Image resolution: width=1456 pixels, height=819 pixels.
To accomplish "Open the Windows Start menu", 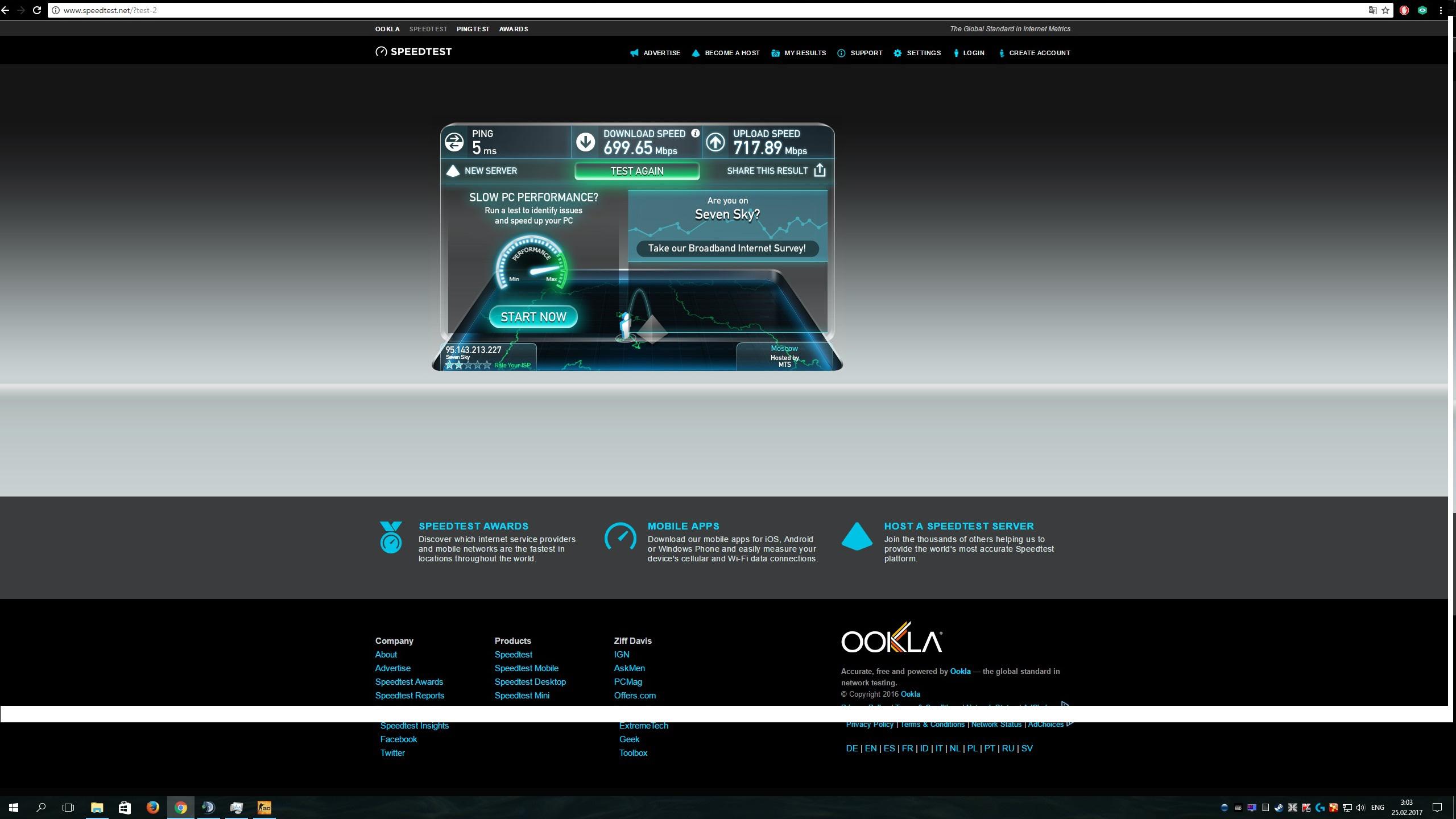I will [x=14, y=808].
